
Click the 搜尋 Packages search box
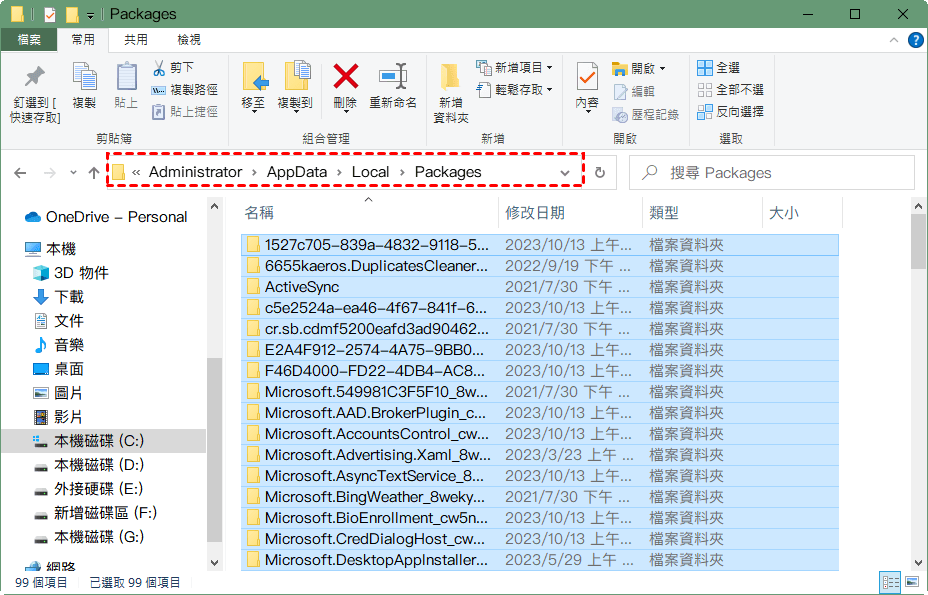click(x=772, y=173)
